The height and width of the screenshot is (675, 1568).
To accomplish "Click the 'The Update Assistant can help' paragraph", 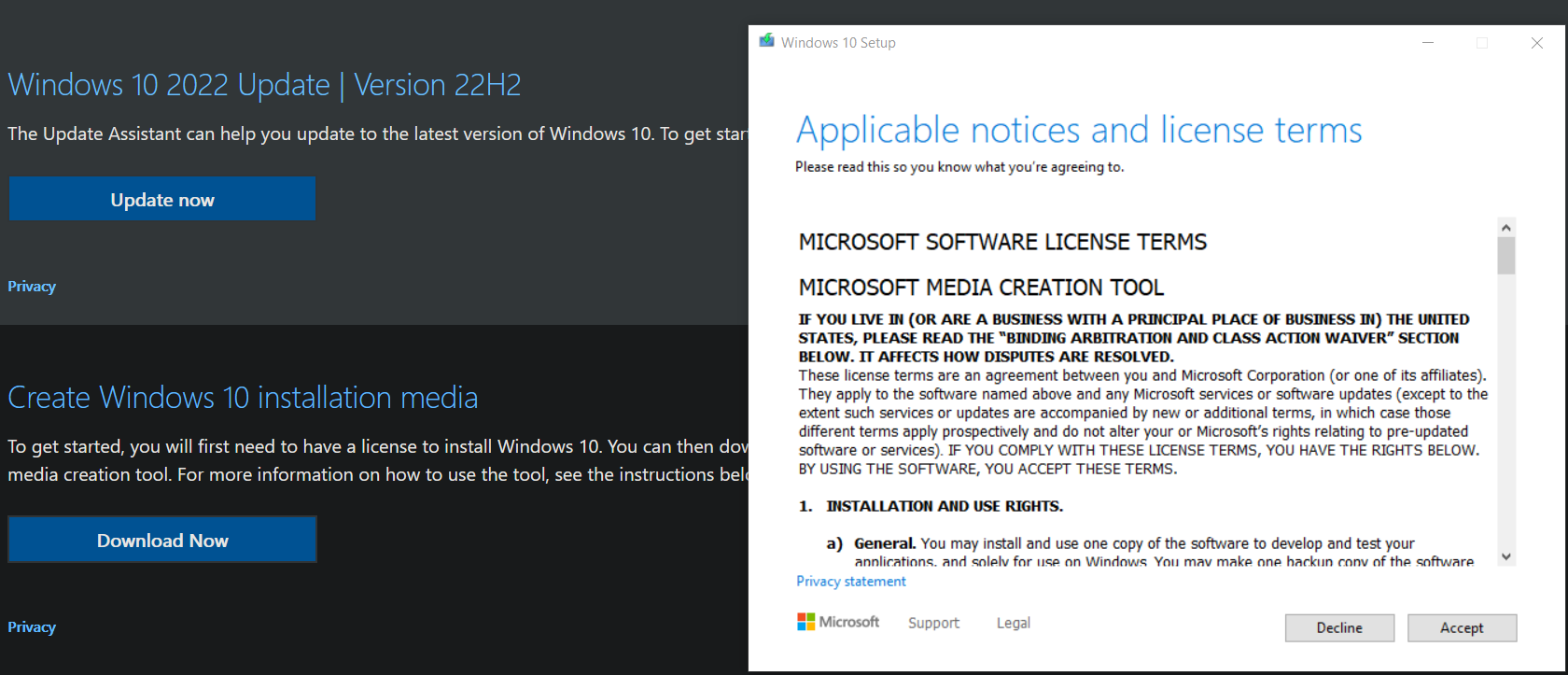I will pyautogui.click(x=377, y=134).
